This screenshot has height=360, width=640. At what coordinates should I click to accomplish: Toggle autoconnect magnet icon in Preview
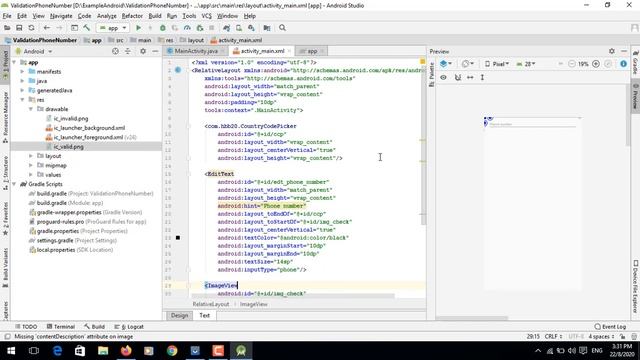[458, 77]
